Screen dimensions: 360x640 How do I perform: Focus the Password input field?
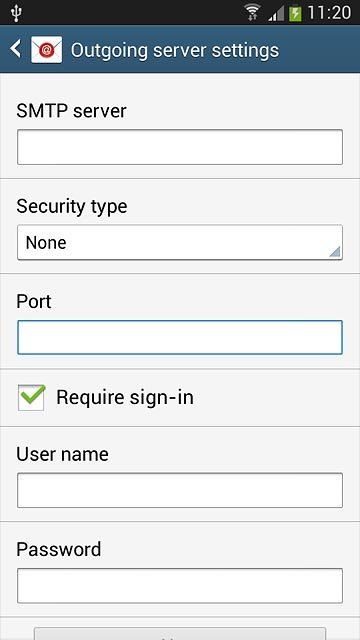(x=180, y=586)
